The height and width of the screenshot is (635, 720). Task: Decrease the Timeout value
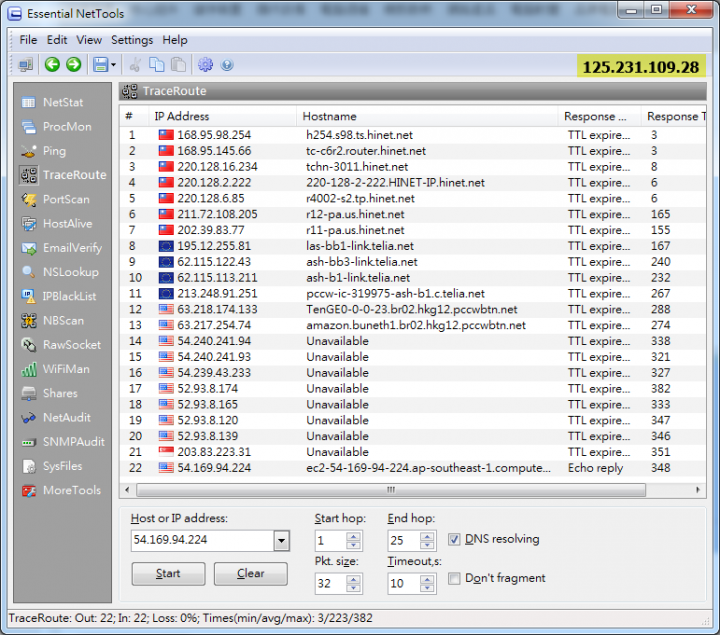click(x=427, y=588)
